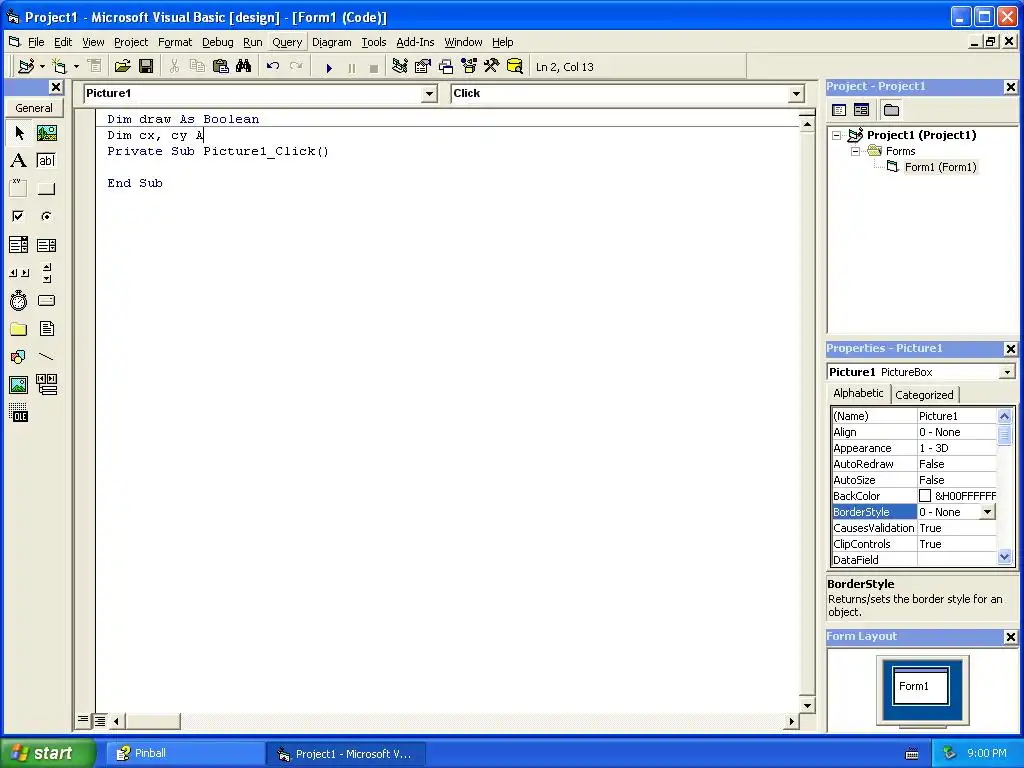Open the Data View Window toolbar icon
Screen dimensions: 1024x768
515,67
